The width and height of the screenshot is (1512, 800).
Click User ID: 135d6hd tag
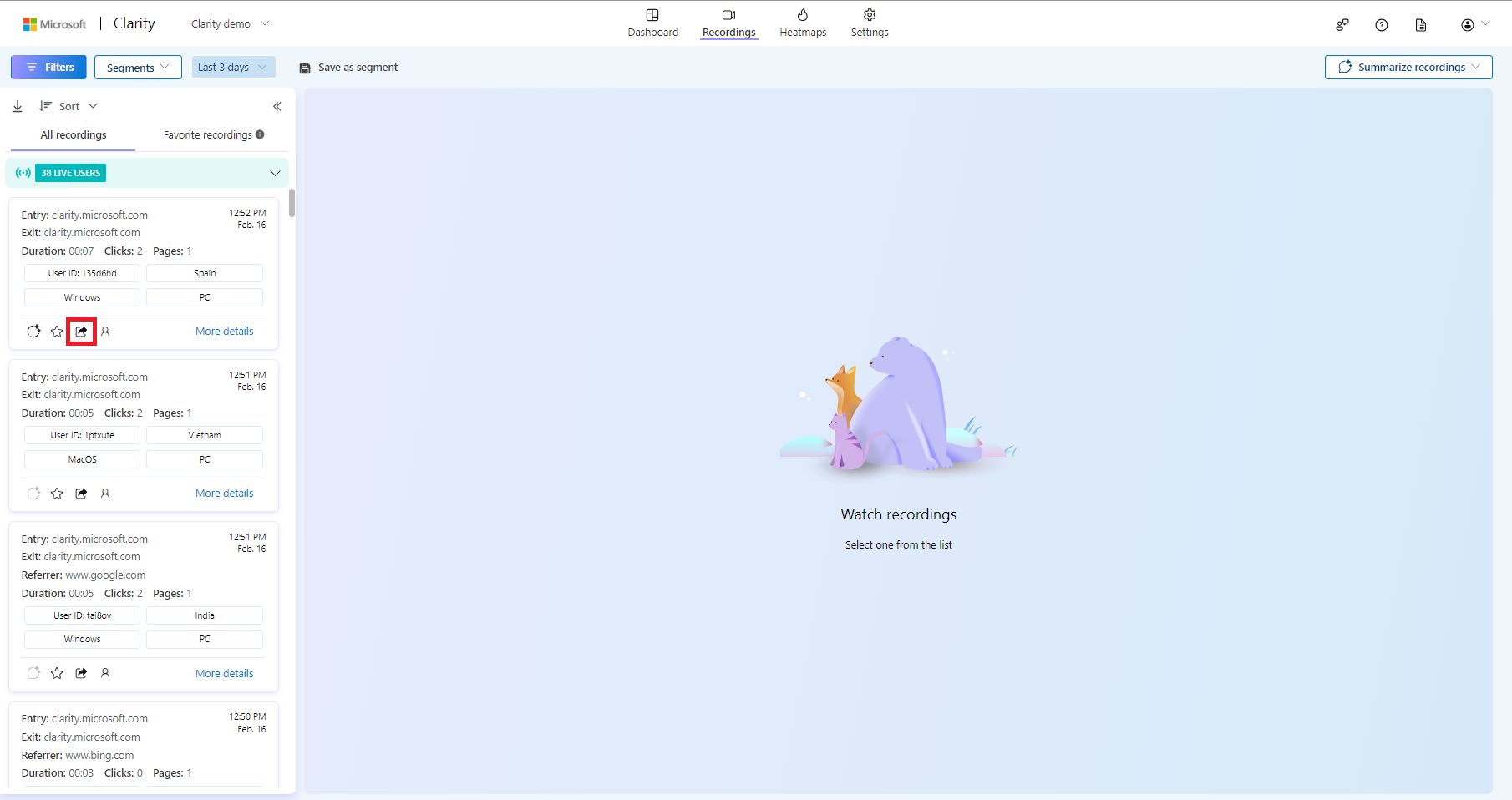pos(82,273)
